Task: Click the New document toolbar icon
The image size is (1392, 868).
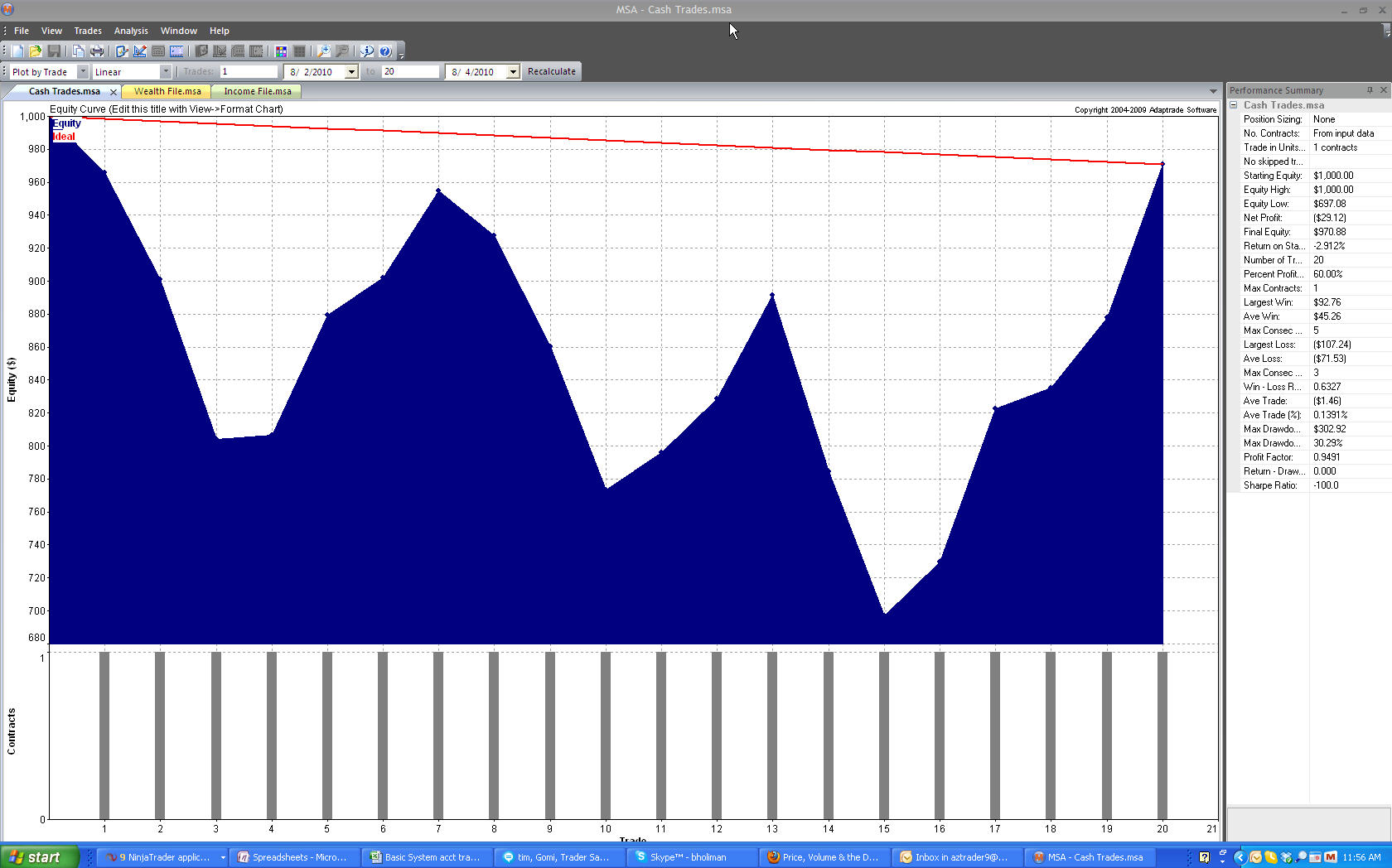Action: coord(17,51)
